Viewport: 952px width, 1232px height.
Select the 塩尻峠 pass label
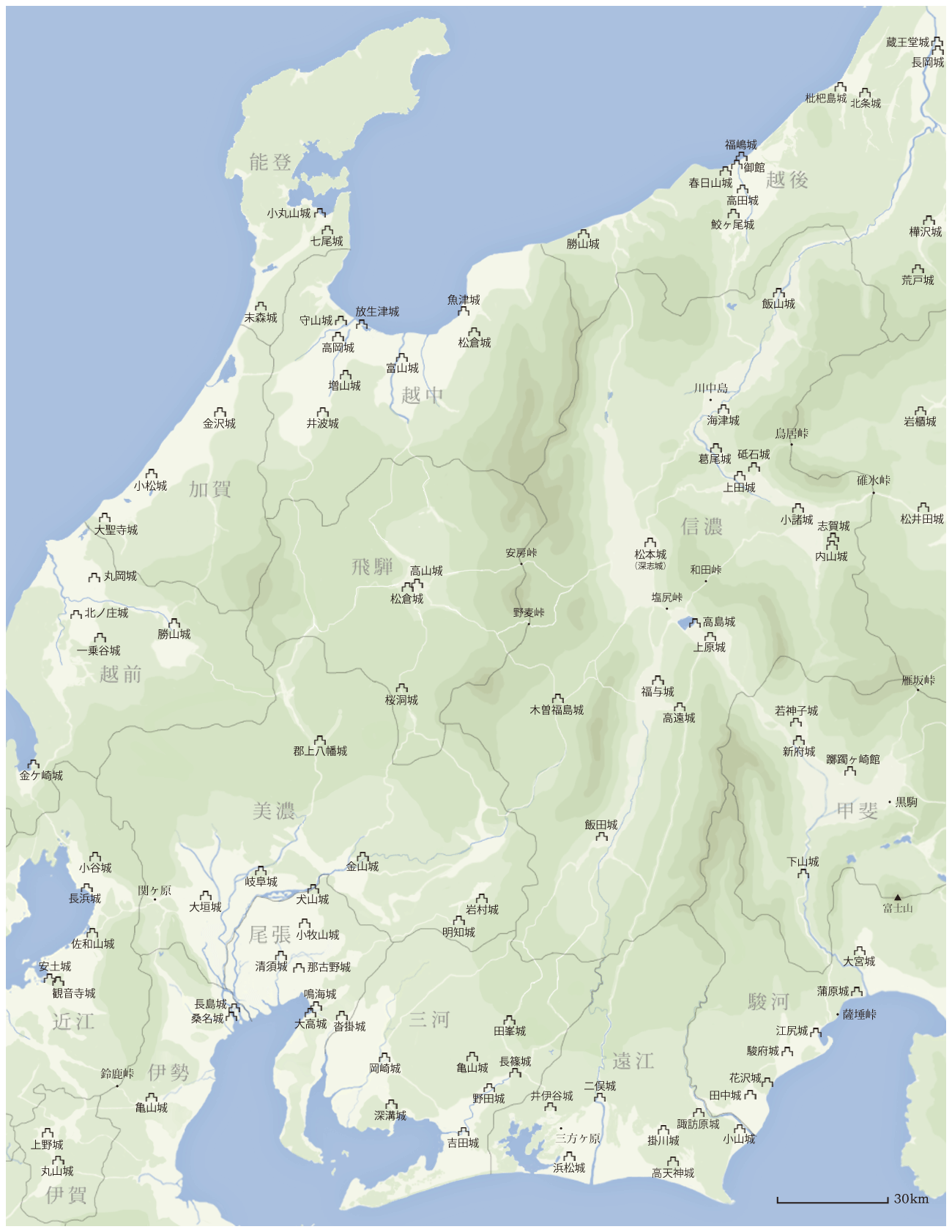pos(667,598)
